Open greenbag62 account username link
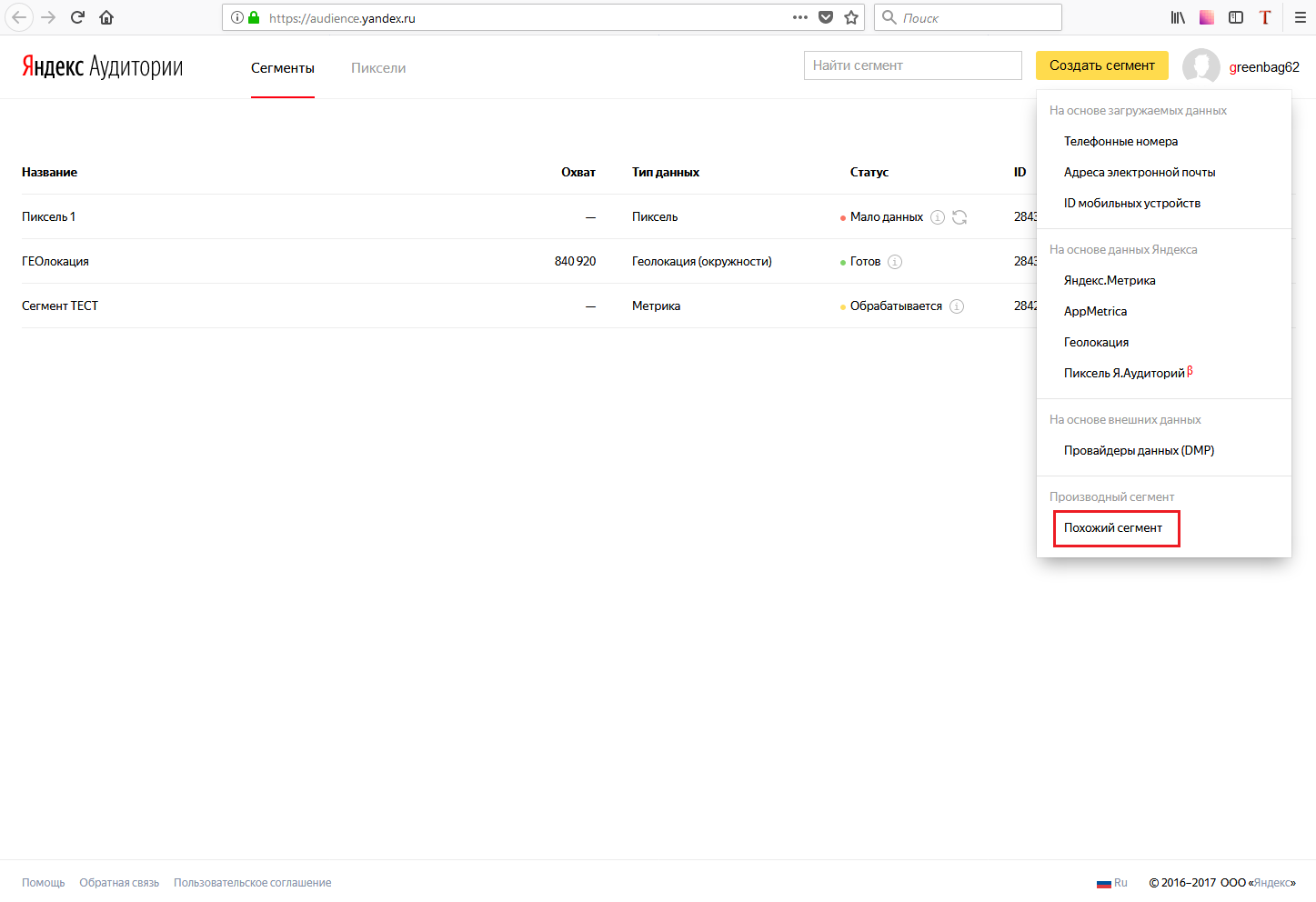The height and width of the screenshot is (902, 1316). 1264,67
